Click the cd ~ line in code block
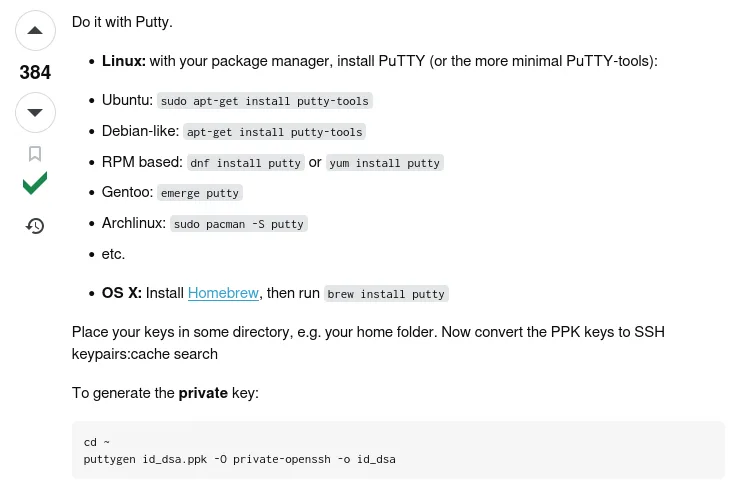The image size is (748, 490). click(97, 443)
